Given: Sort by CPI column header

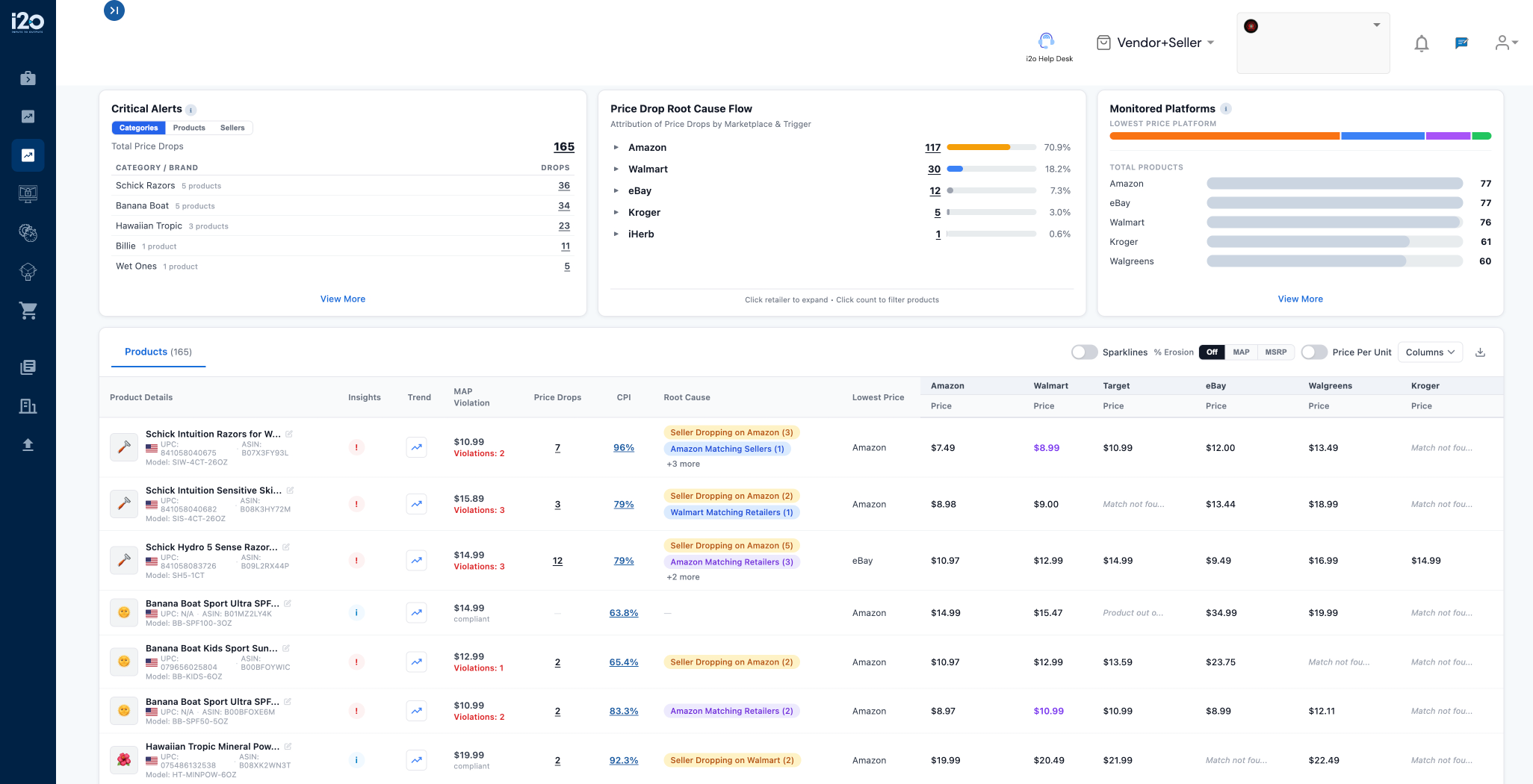Looking at the screenshot, I should tap(624, 397).
